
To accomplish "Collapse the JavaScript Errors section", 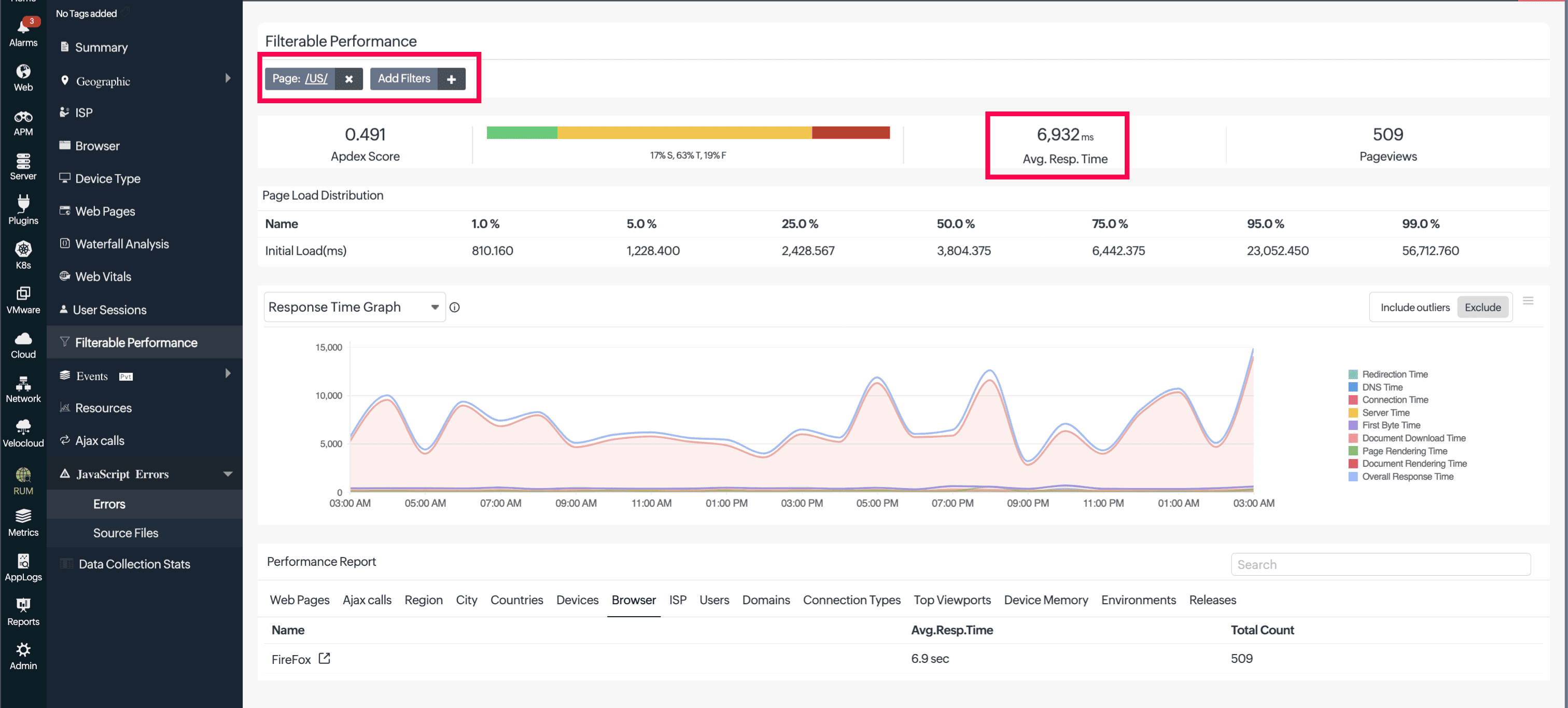I will 228,474.
